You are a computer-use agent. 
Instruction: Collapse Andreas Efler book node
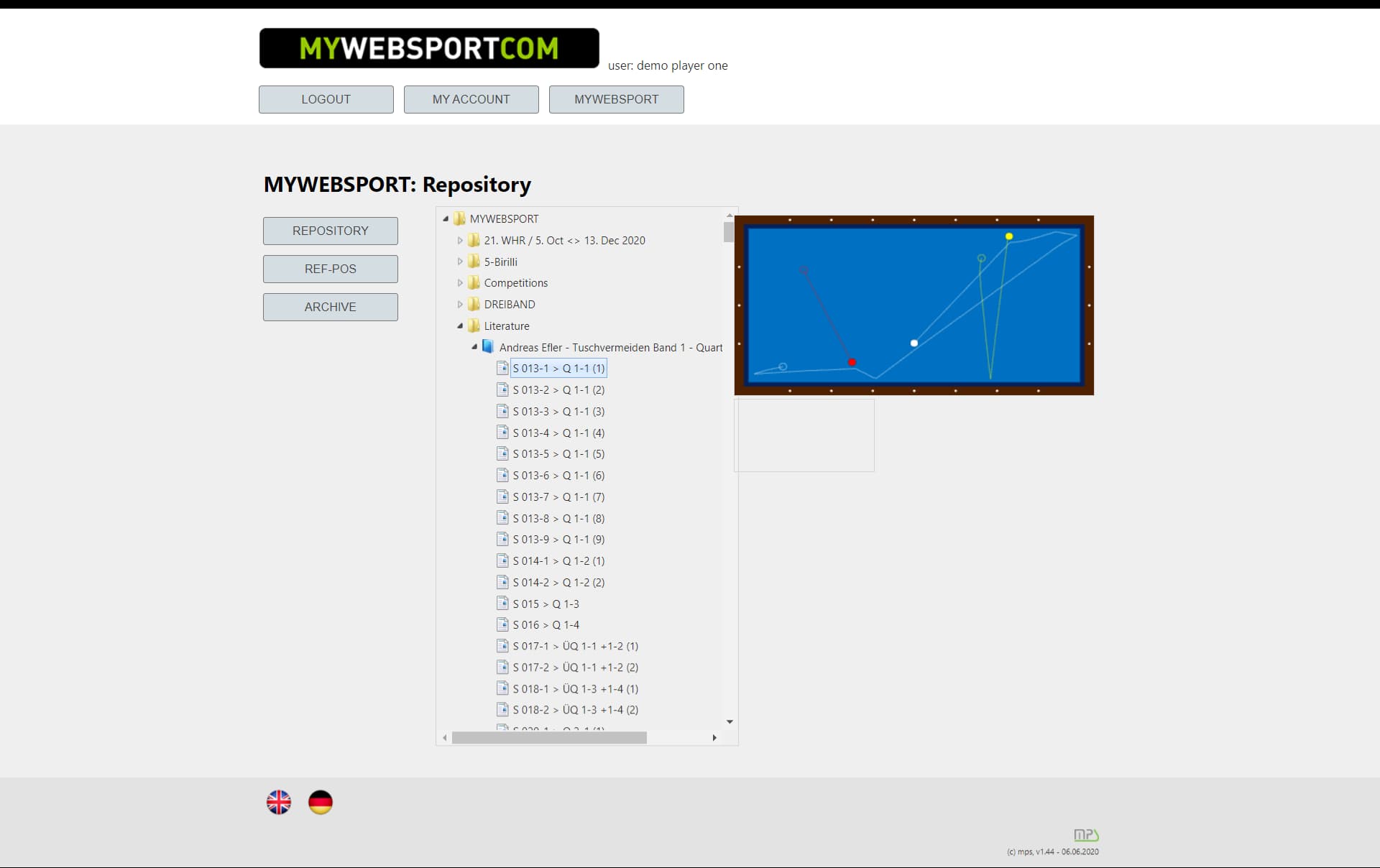[474, 347]
